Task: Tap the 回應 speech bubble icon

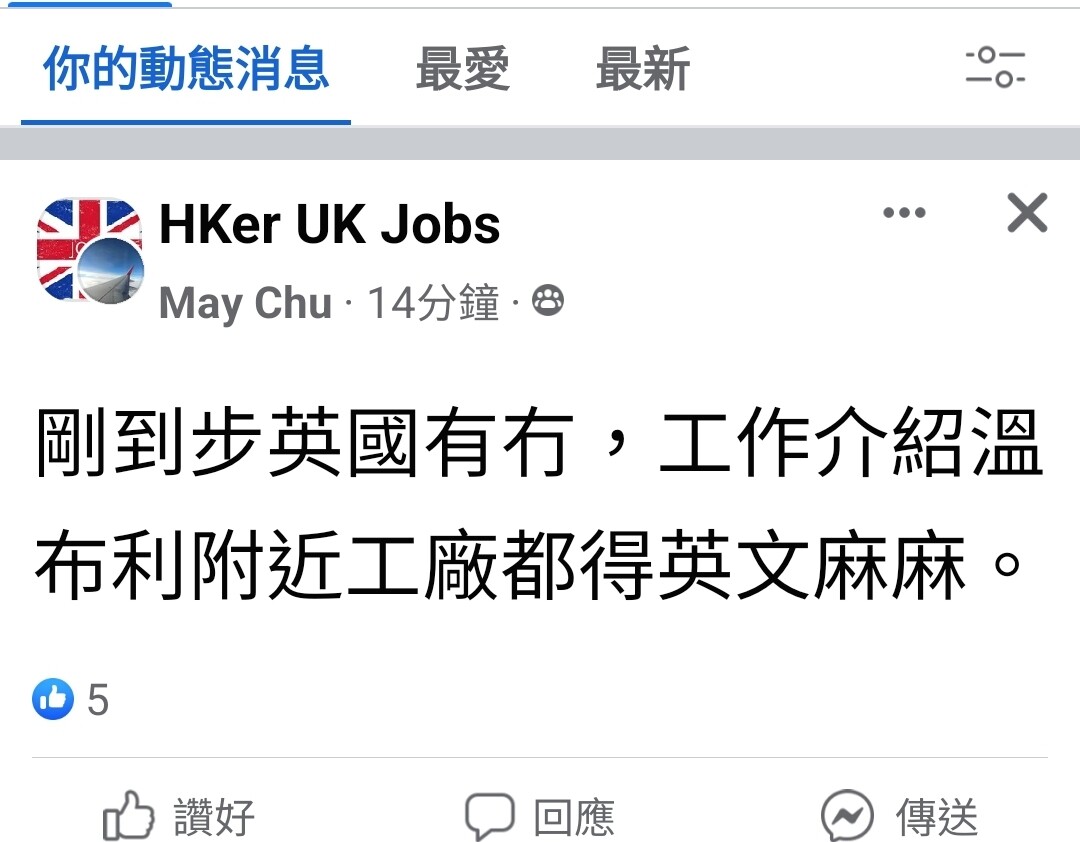Action: pos(490,815)
